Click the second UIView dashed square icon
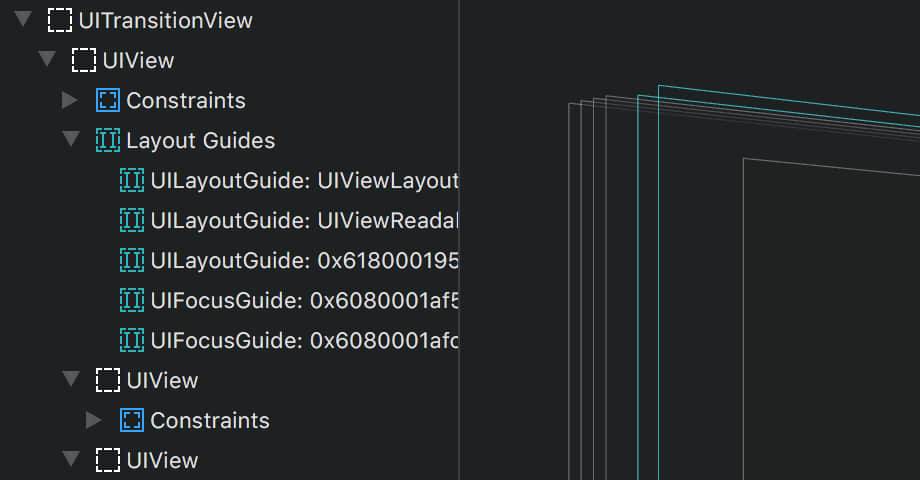This screenshot has height=480, width=920. (x=107, y=380)
